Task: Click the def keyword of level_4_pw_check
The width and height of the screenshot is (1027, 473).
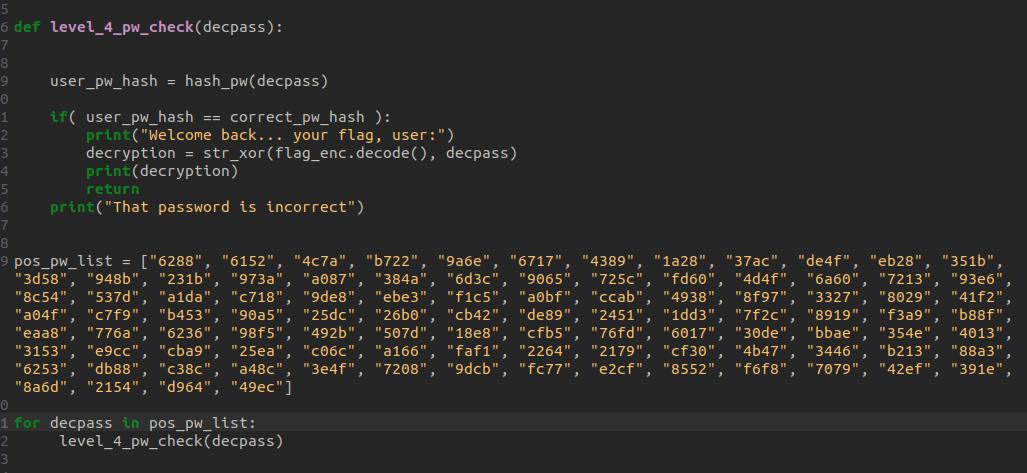Action: 27,26
